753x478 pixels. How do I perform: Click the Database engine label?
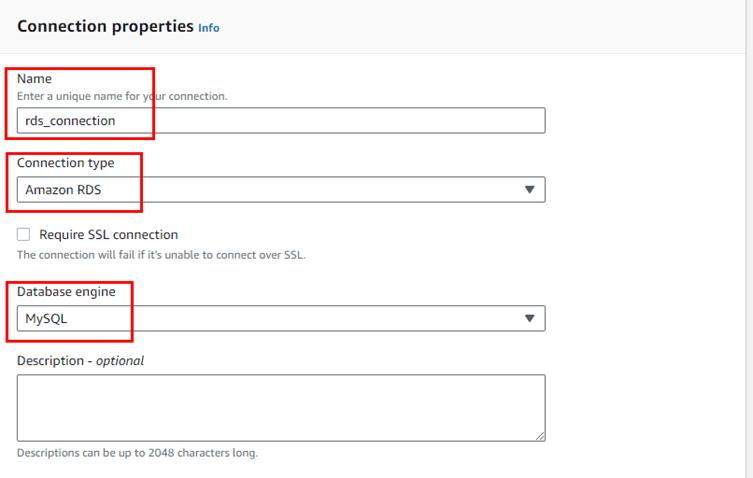point(66,292)
